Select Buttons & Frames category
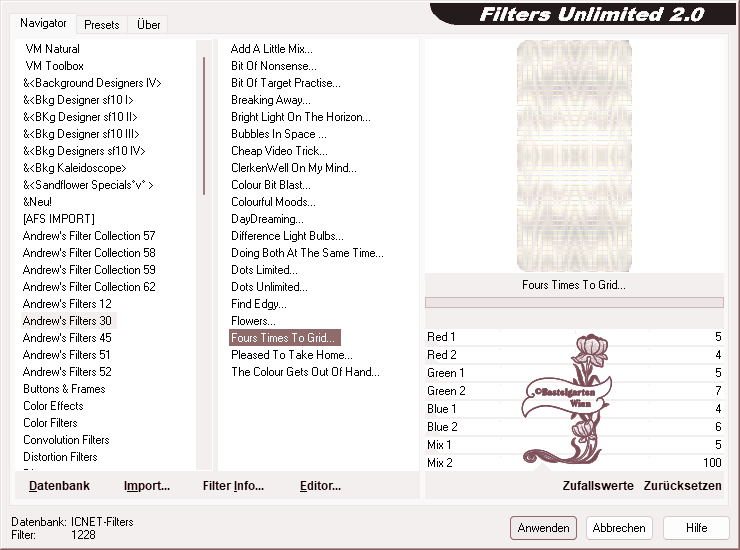Viewport: 740px width, 550px height. point(64,389)
